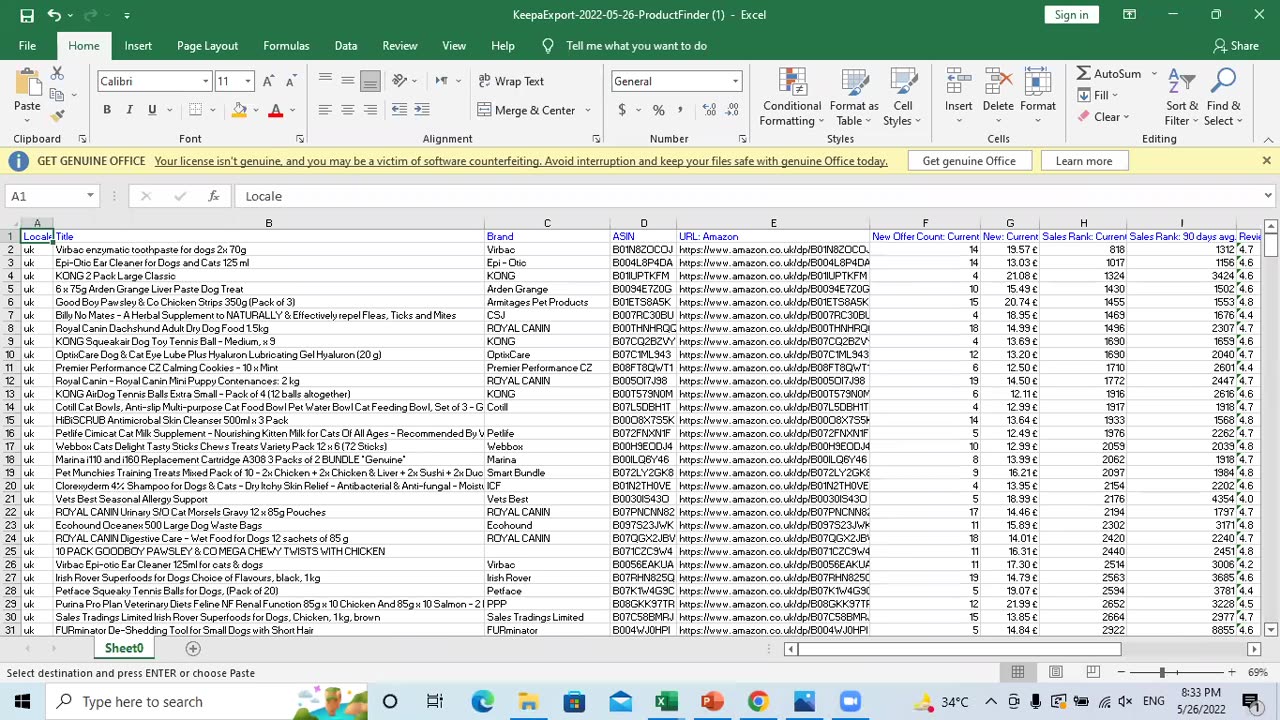
Task: Click the Undo arrow icon
Action: (54, 15)
